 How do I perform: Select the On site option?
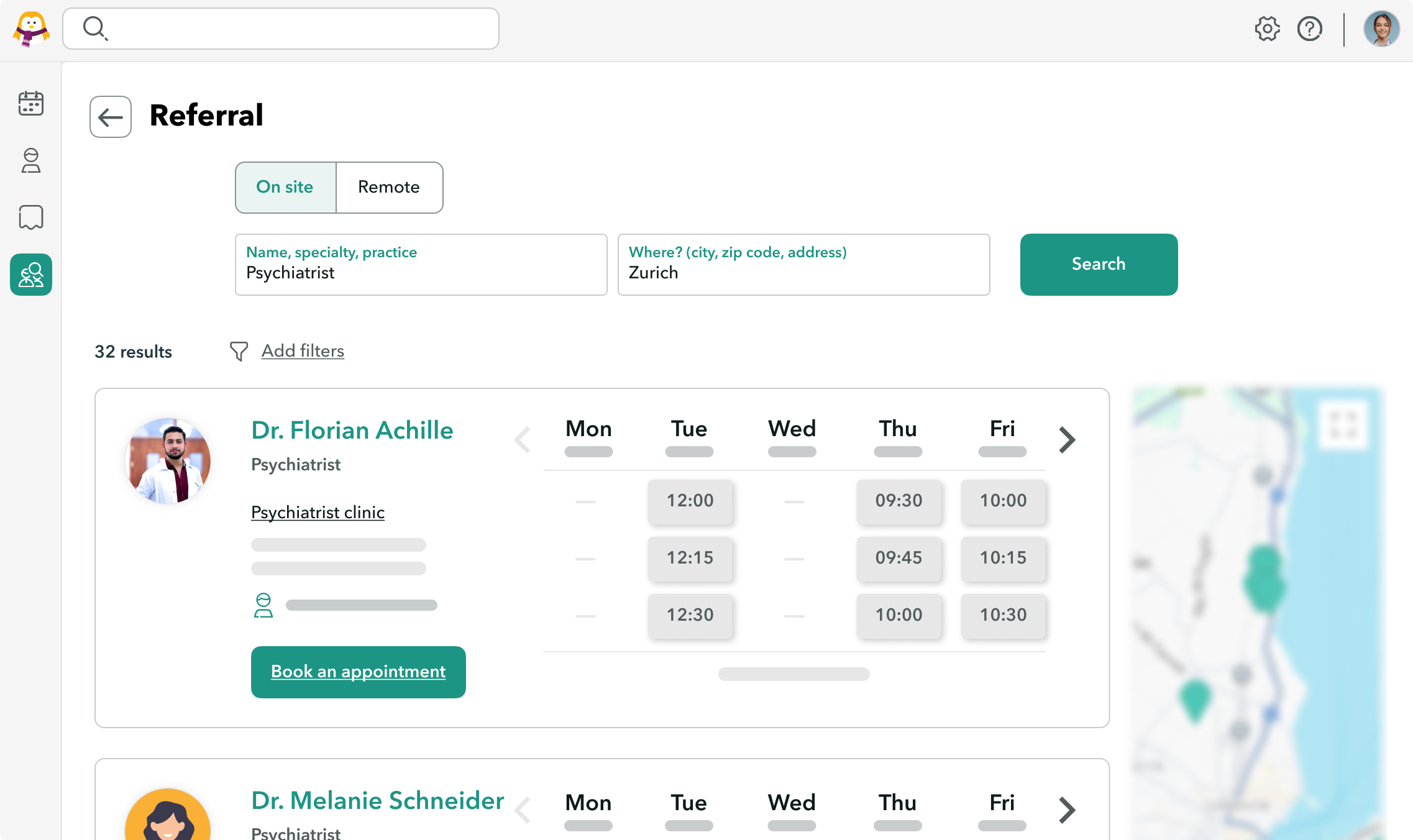coord(285,188)
